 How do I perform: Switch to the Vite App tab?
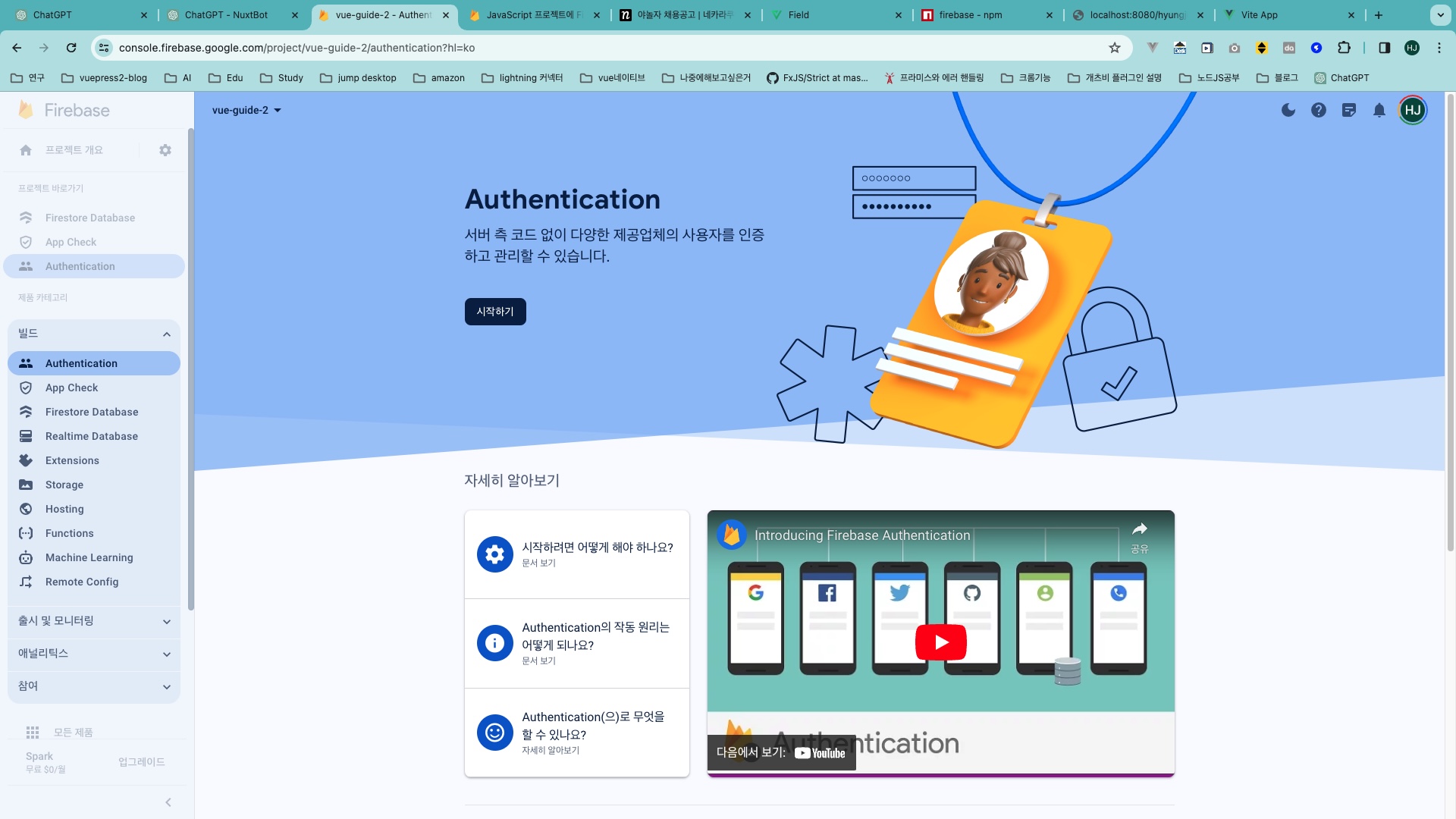[x=1289, y=14]
